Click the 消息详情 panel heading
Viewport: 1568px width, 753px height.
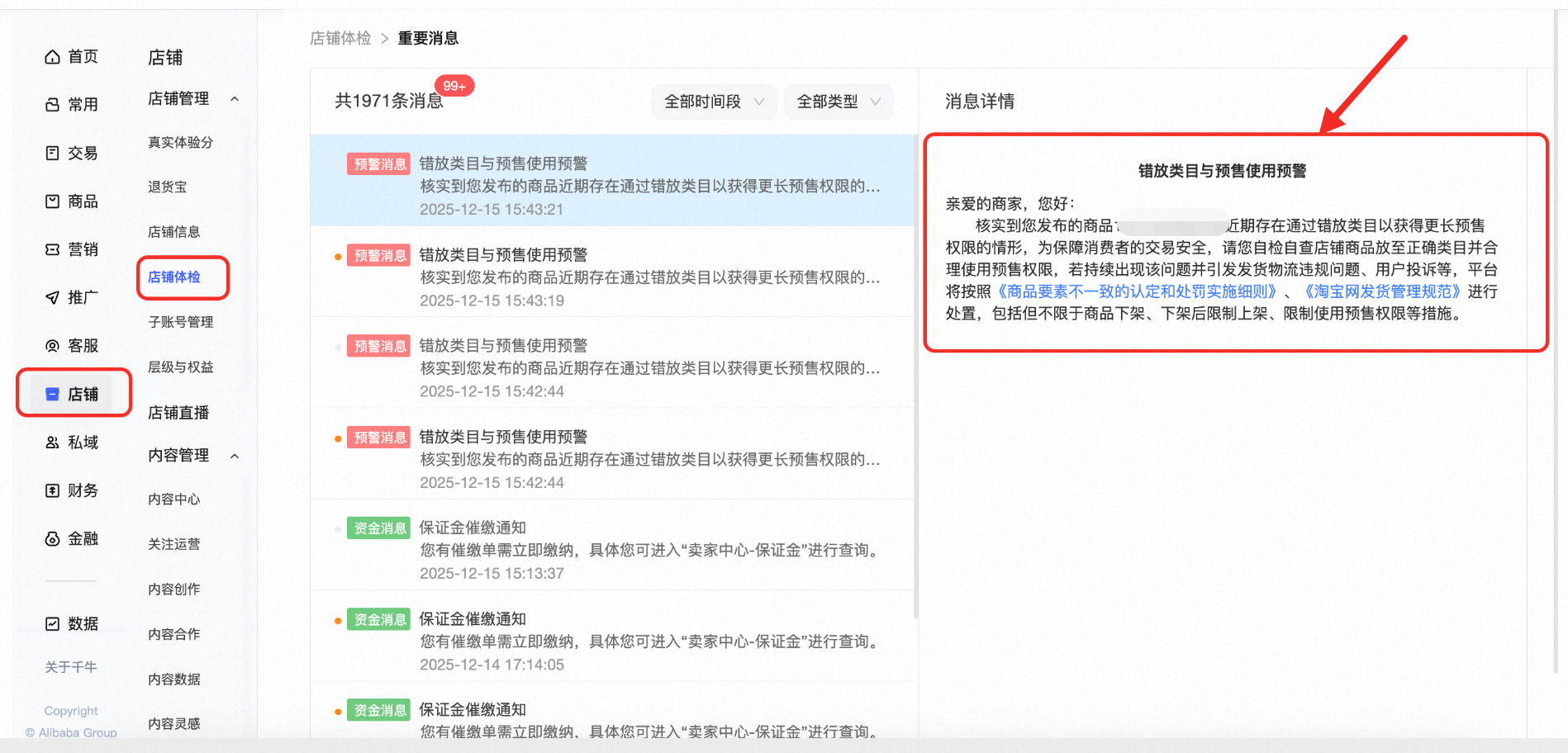pyautogui.click(x=980, y=102)
